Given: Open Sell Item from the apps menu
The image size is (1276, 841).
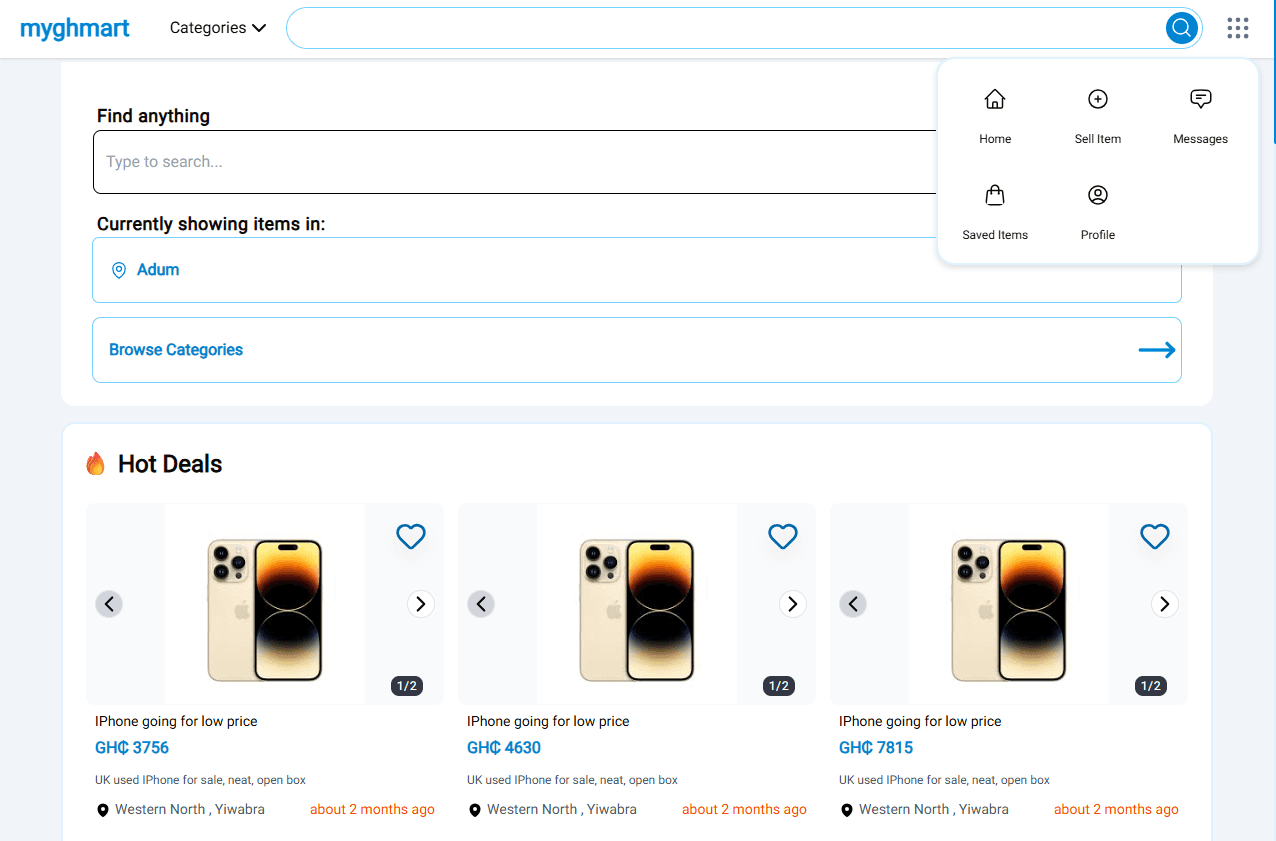Looking at the screenshot, I should [1097, 100].
